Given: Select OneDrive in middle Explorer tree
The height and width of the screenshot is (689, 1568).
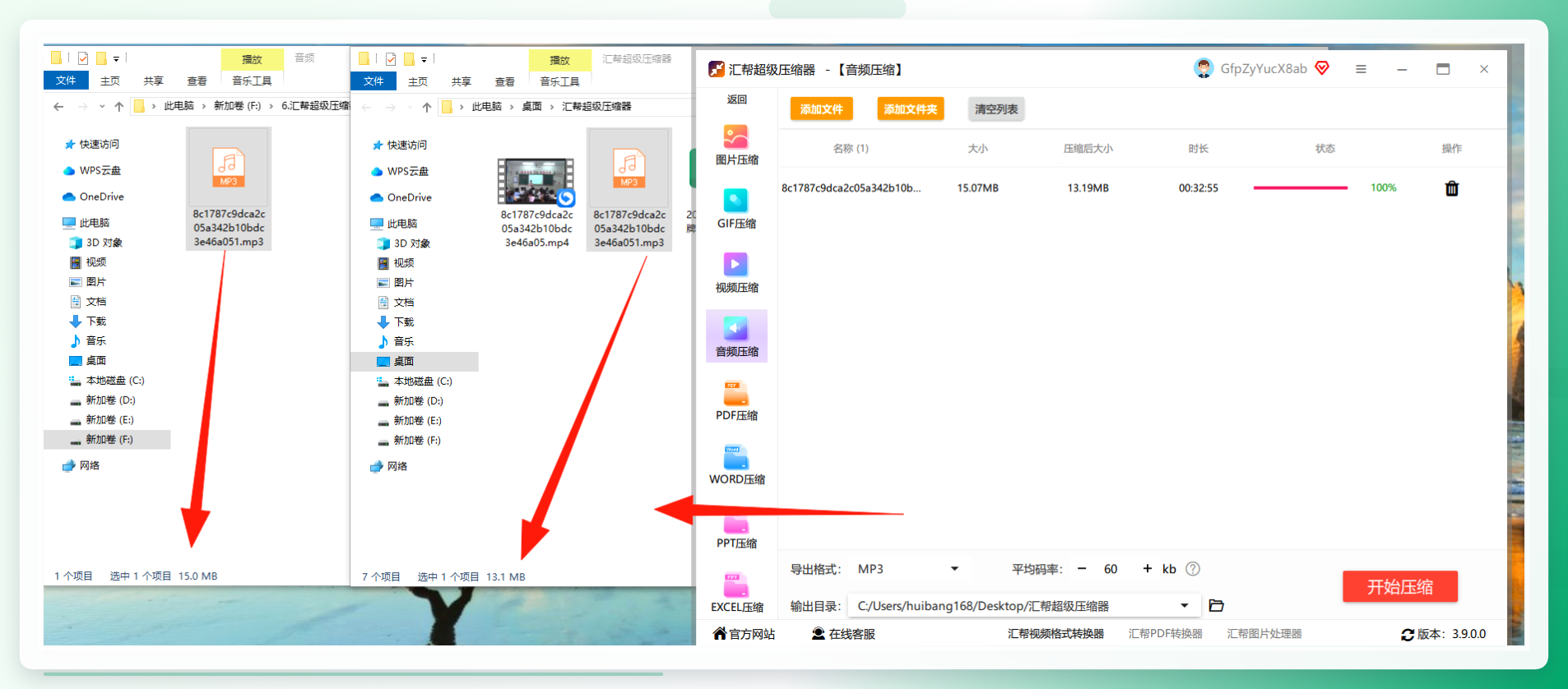Looking at the screenshot, I should 401,197.
